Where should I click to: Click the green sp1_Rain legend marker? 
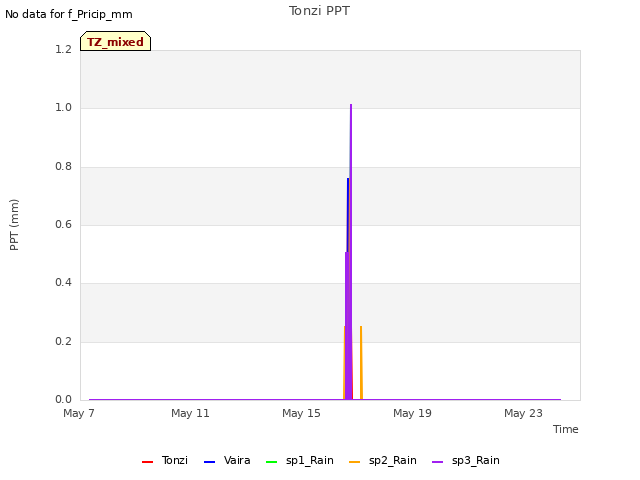(271, 462)
